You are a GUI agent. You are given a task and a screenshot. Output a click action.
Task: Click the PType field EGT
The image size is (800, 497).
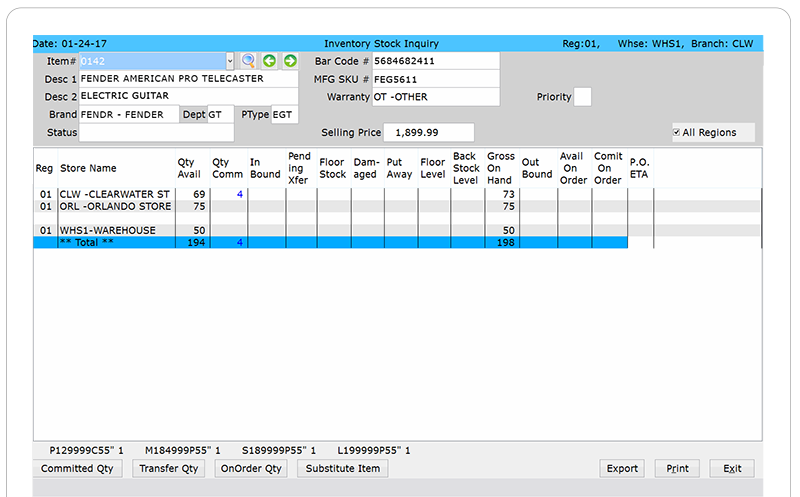(x=284, y=114)
